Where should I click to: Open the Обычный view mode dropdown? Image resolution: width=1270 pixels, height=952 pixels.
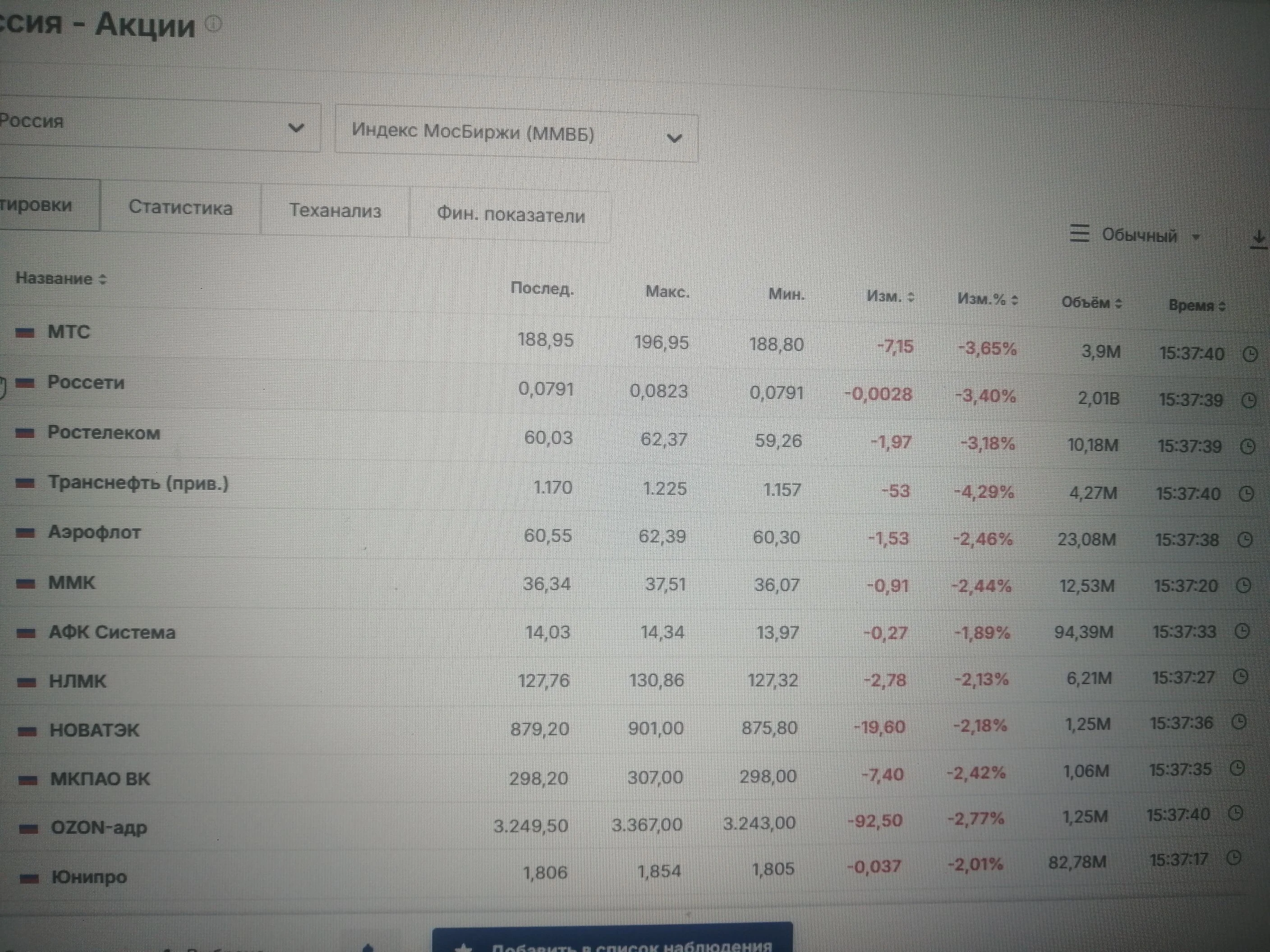1135,235
